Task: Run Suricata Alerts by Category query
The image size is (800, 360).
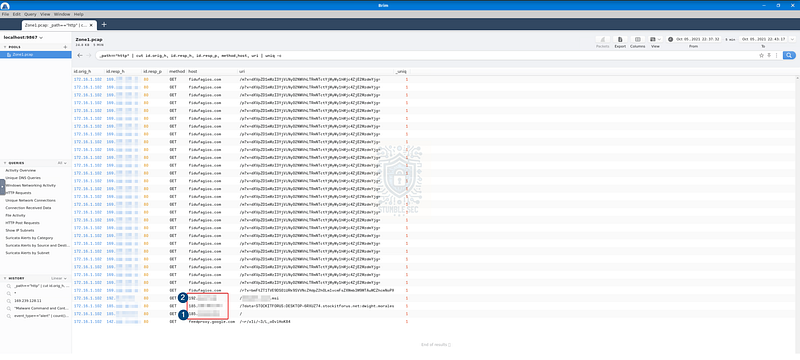Action: pyautogui.click(x=29, y=238)
